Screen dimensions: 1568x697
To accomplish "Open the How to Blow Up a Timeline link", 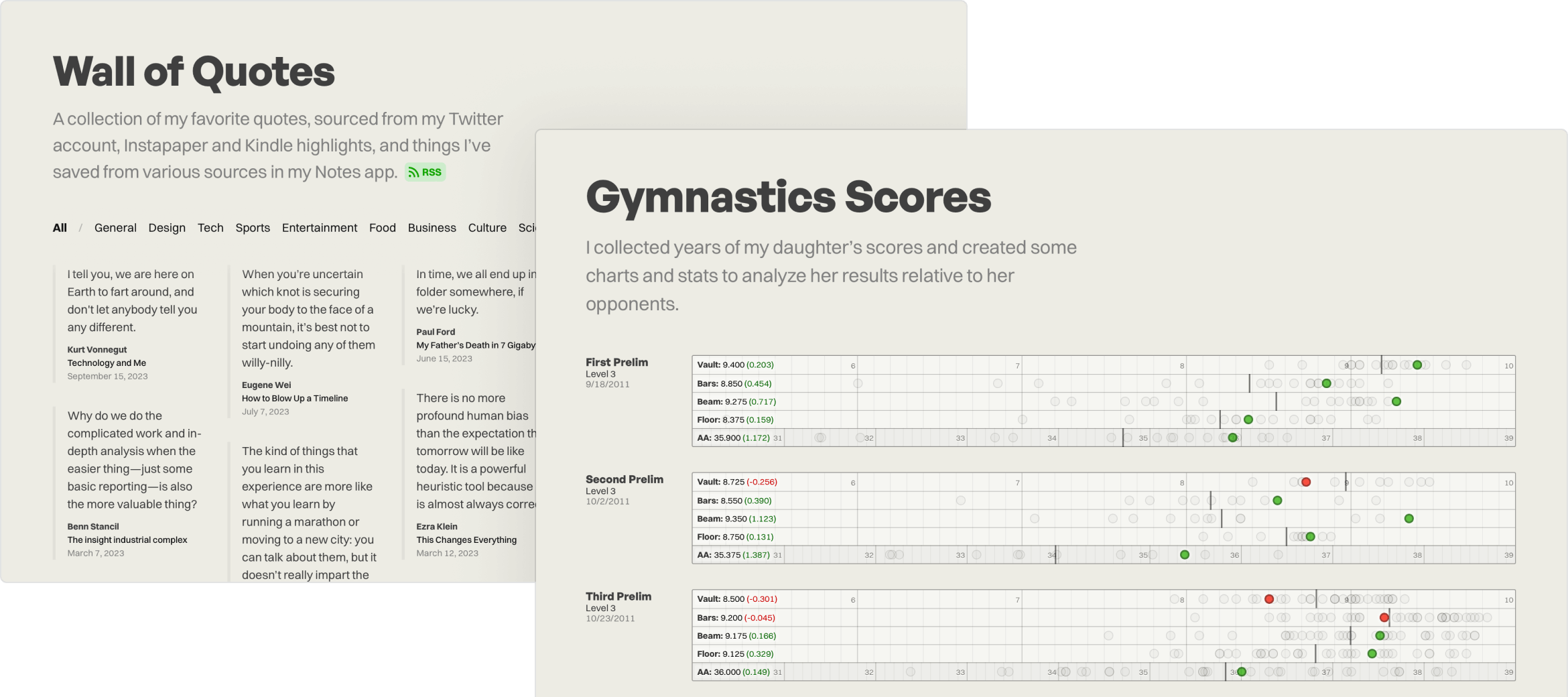I will (x=295, y=398).
